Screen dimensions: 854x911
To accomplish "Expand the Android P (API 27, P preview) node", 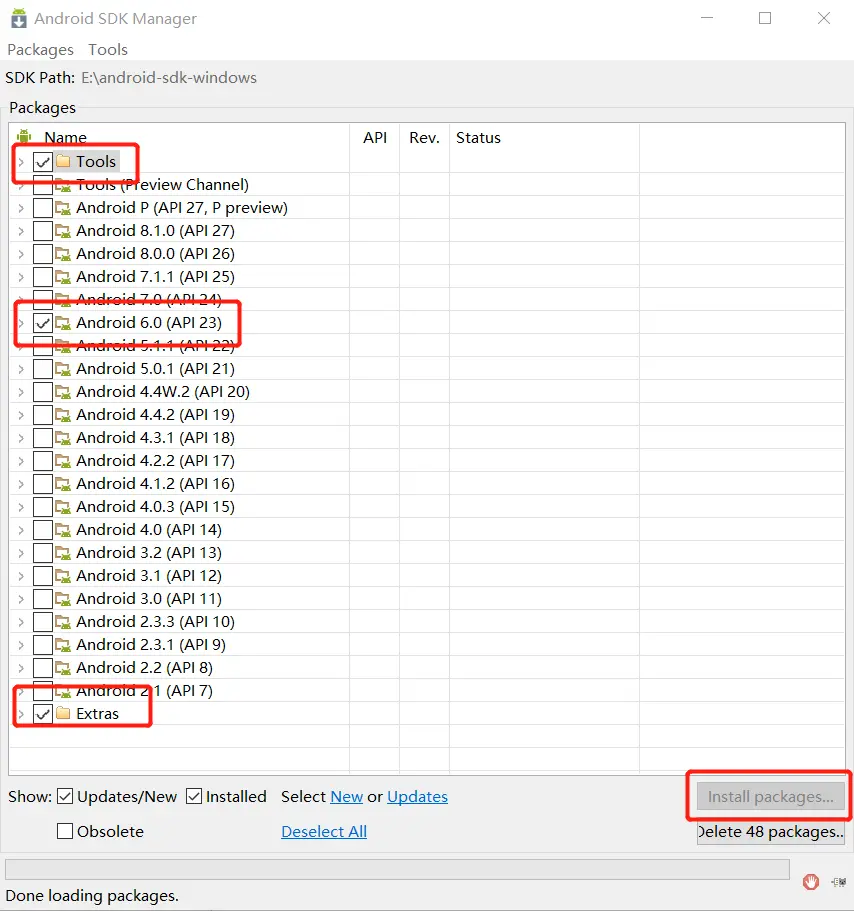I will pos(21,207).
